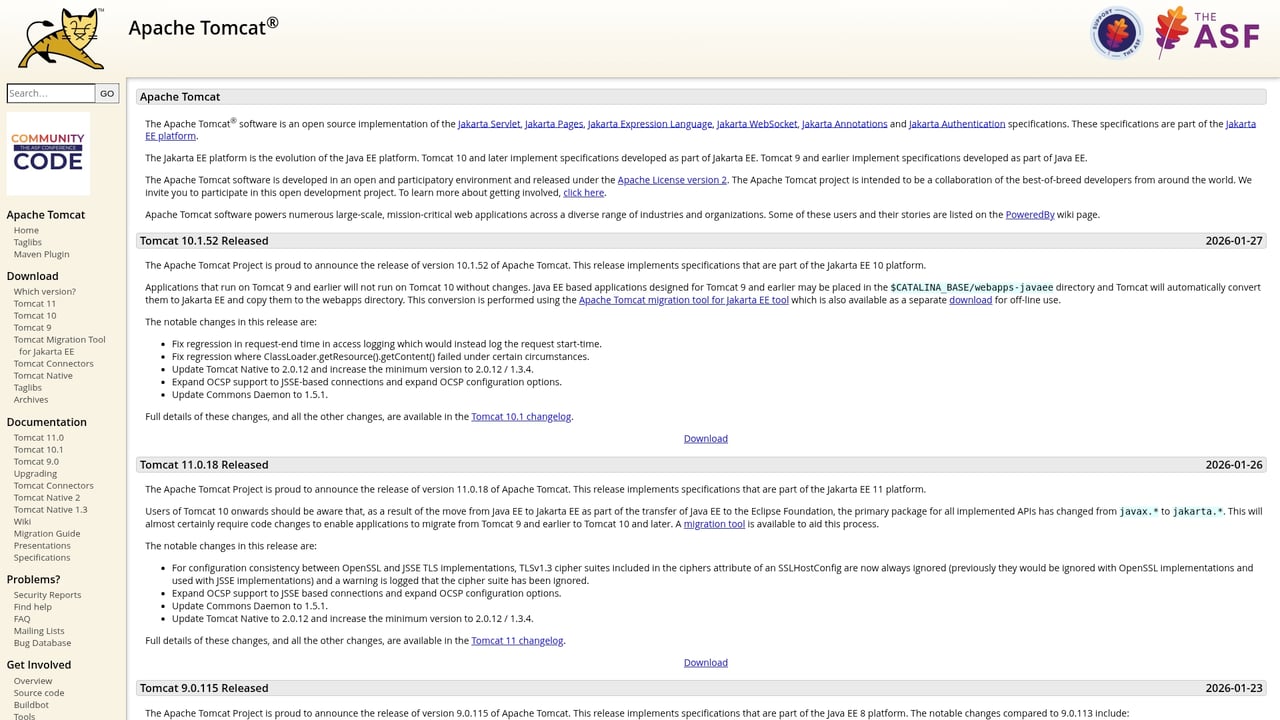Visit the Bug Database link
This screenshot has height=720, width=1280.
click(42, 642)
